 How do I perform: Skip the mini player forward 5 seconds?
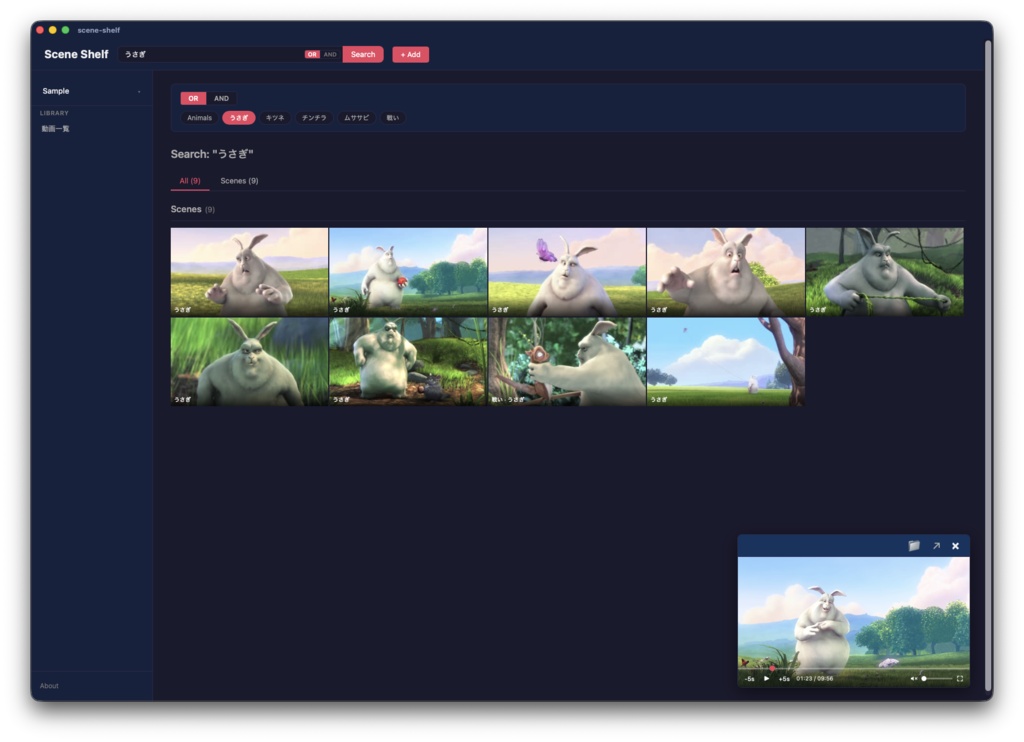pos(784,679)
